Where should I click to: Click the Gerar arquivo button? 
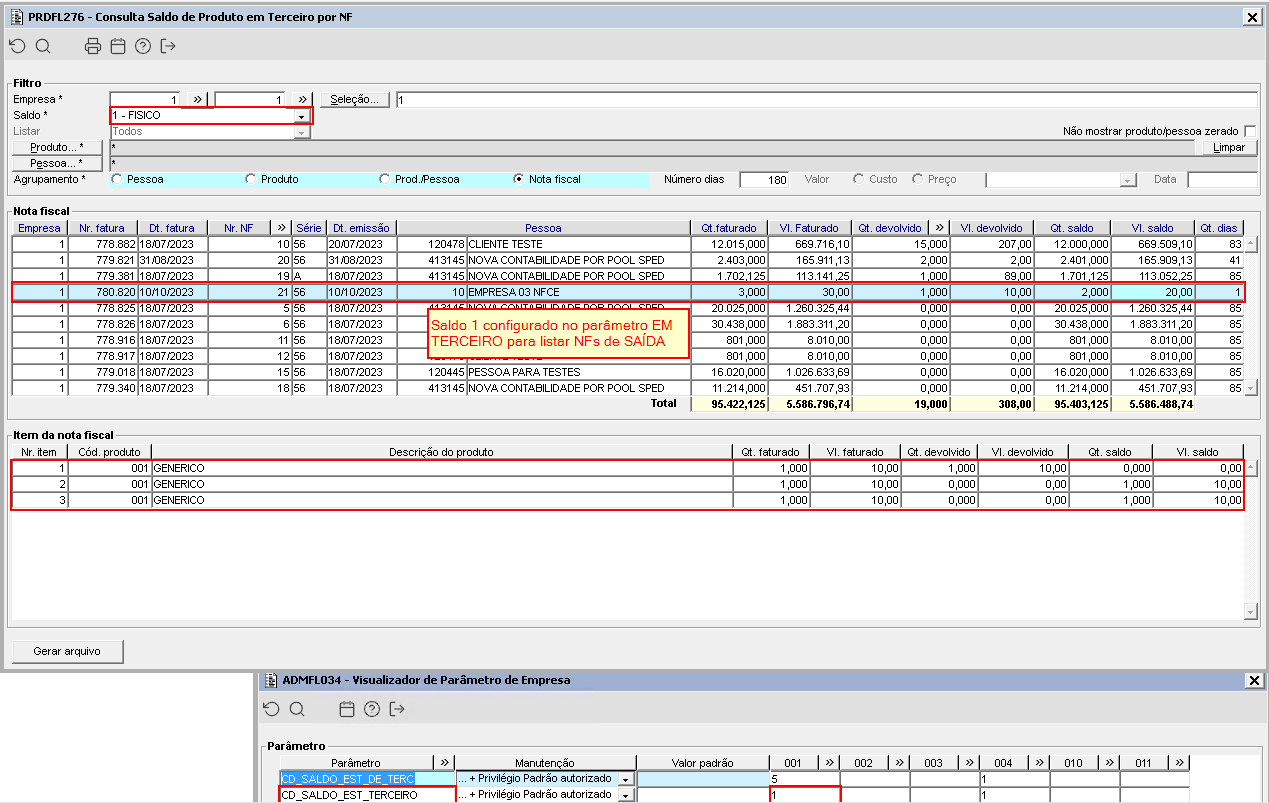click(67, 651)
